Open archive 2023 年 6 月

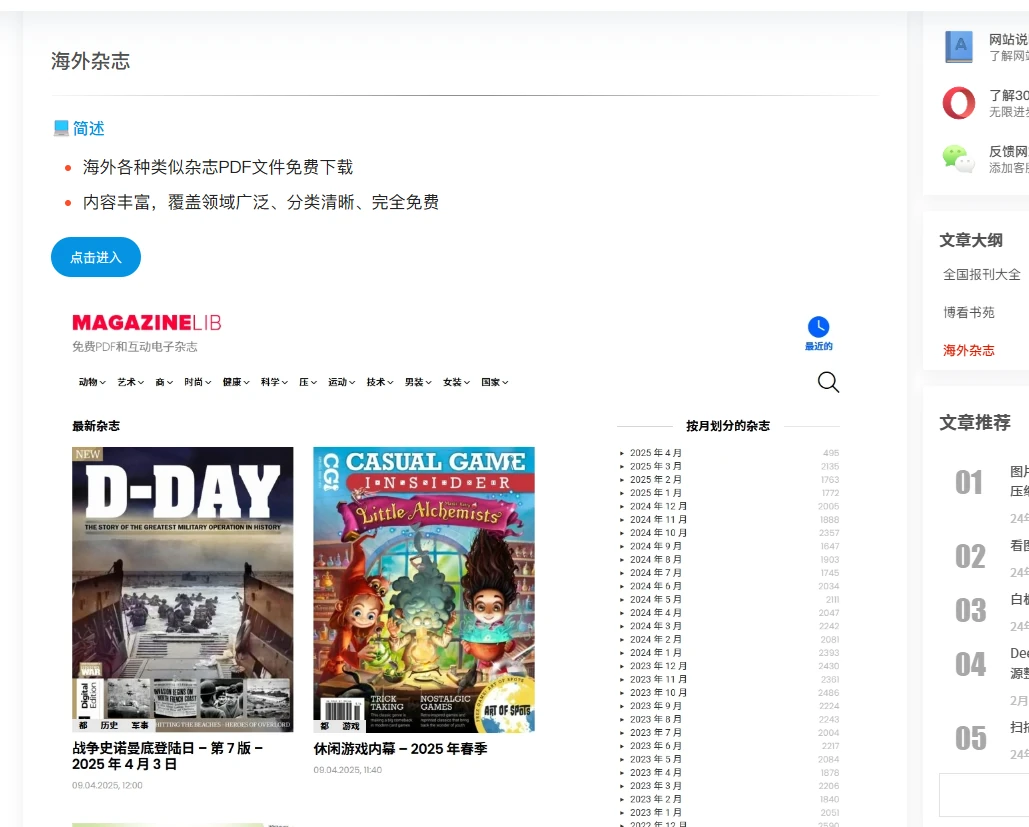tap(656, 746)
